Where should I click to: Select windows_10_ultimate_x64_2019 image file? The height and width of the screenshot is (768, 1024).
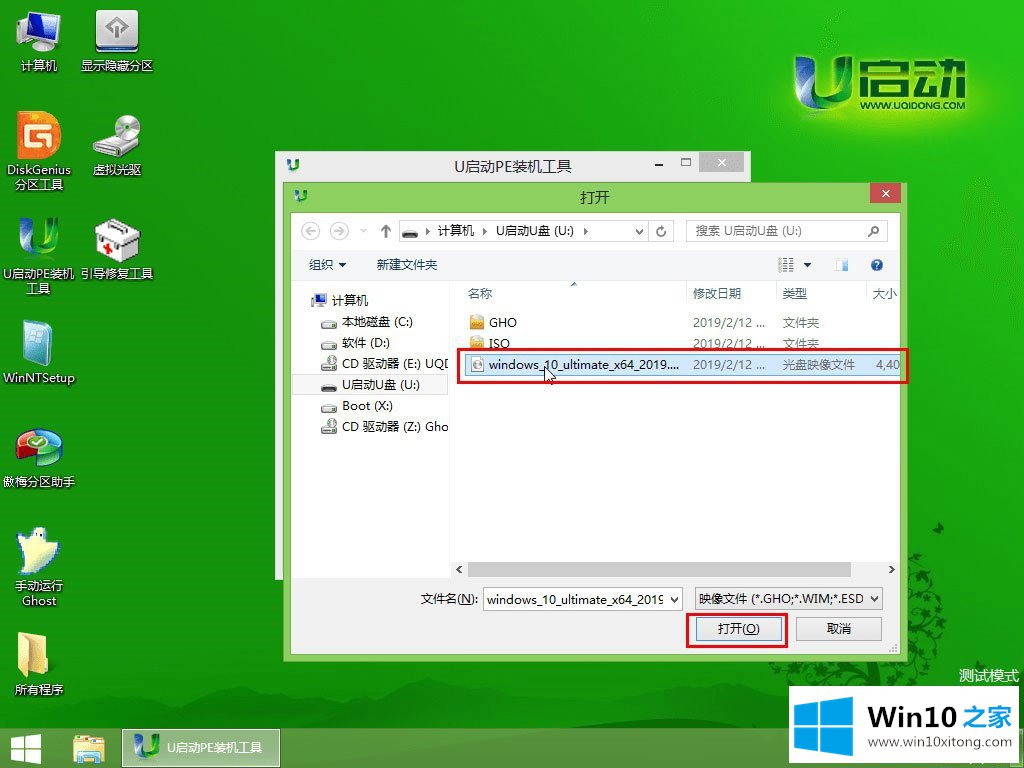pyautogui.click(x=682, y=364)
